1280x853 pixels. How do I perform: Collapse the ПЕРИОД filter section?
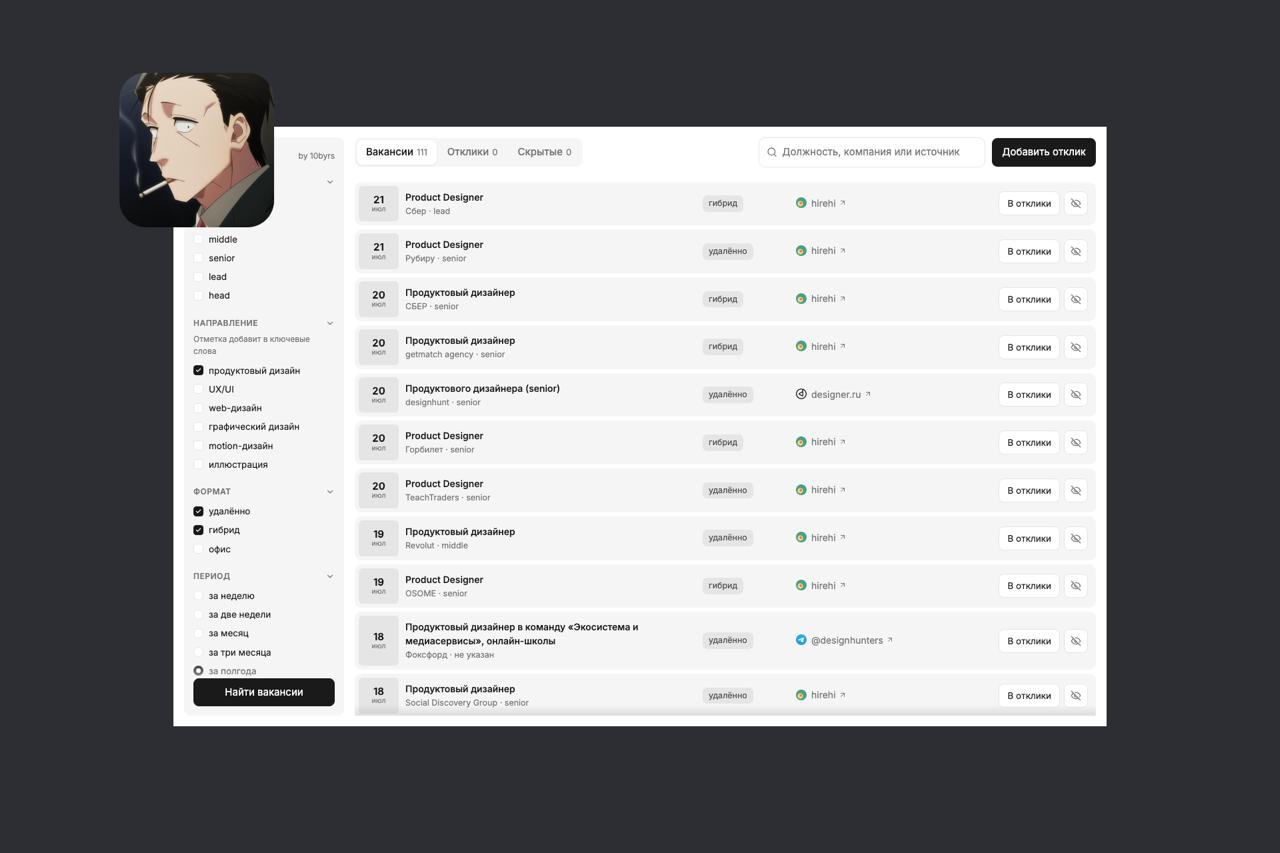330,576
